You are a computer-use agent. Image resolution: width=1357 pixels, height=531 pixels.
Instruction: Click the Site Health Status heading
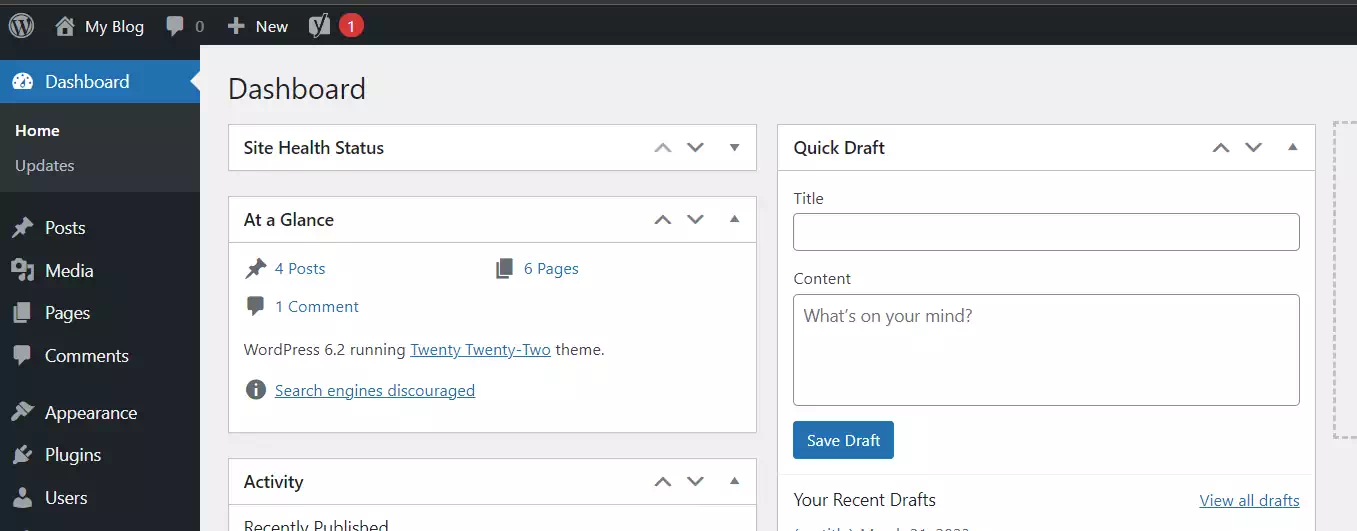[314, 148]
